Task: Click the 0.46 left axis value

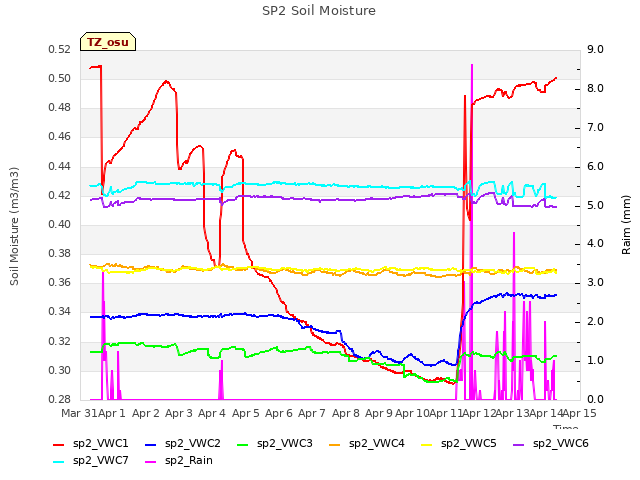Action: pyautogui.click(x=60, y=137)
